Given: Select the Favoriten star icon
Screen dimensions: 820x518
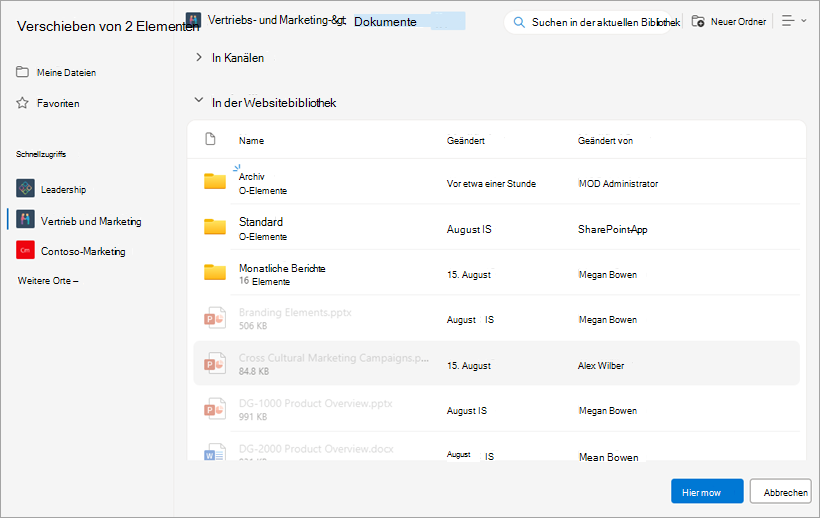Looking at the screenshot, I should 22,103.
